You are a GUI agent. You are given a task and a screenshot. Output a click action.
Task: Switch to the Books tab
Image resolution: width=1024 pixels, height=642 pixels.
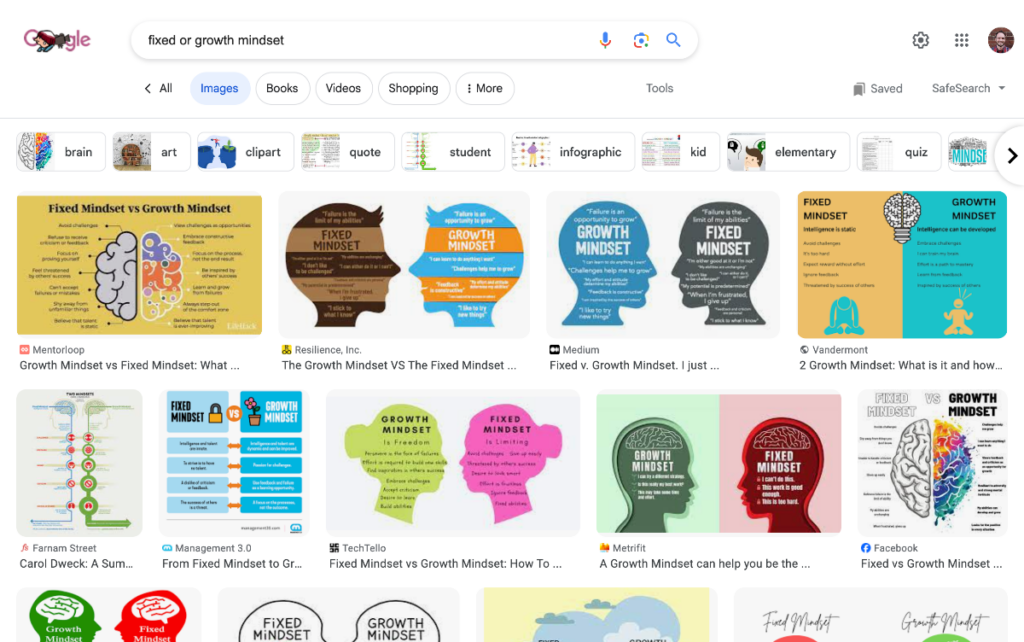(x=282, y=88)
